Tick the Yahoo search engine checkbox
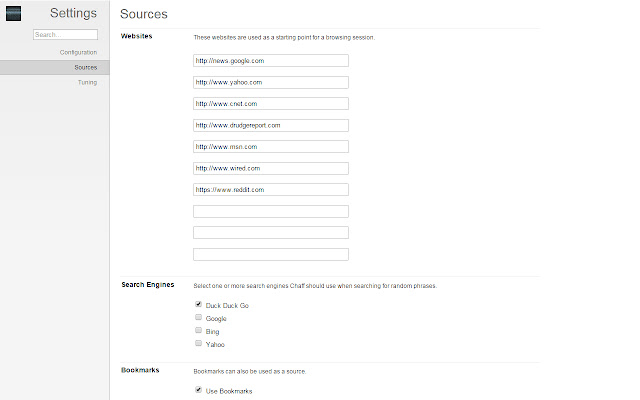 (x=199, y=343)
